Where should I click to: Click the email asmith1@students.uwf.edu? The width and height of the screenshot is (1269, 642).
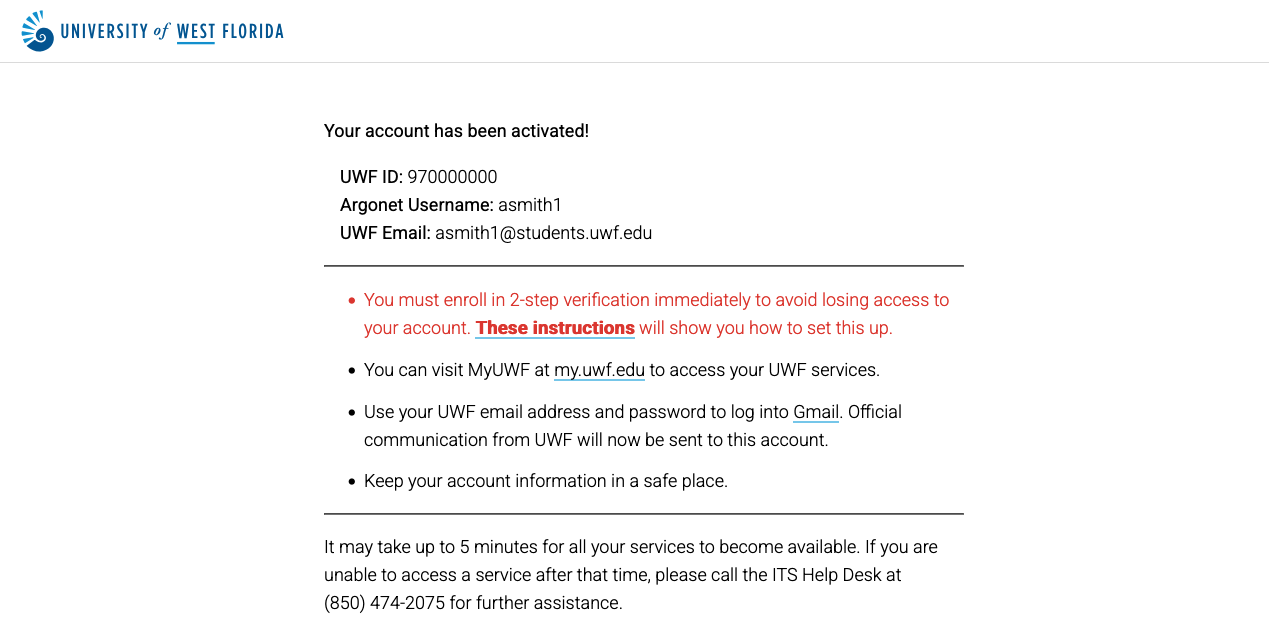coord(543,233)
